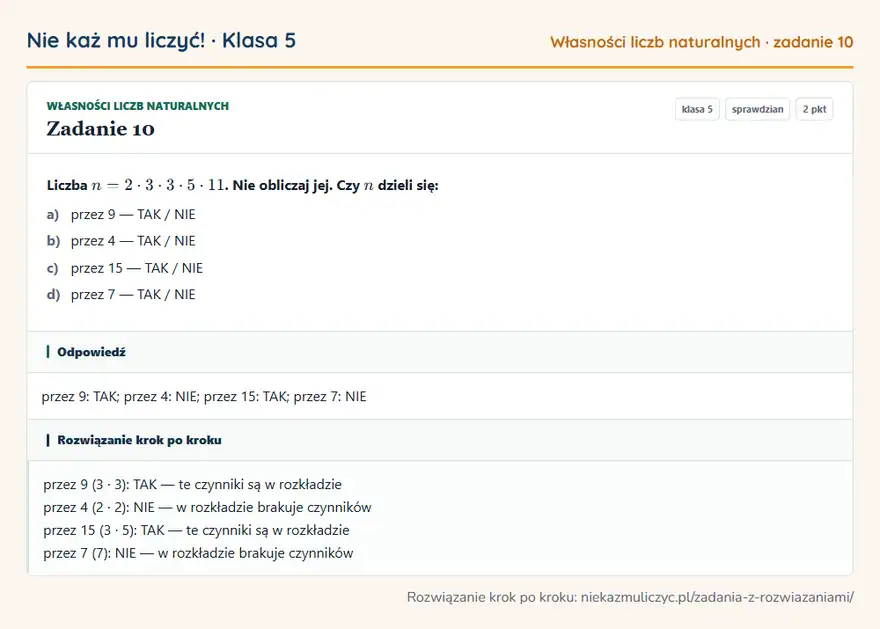The height and width of the screenshot is (629, 880).
Task: Click the 'sprawdzian' tag
Action: pyautogui.click(x=758, y=109)
